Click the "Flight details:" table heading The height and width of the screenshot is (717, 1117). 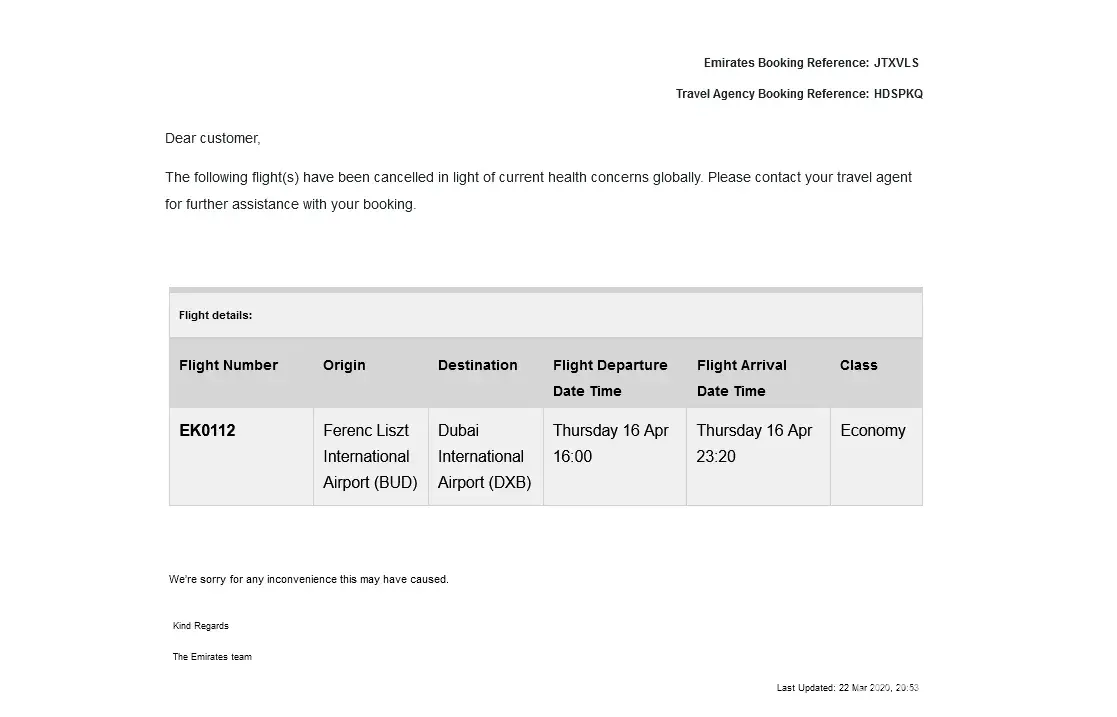(x=215, y=315)
